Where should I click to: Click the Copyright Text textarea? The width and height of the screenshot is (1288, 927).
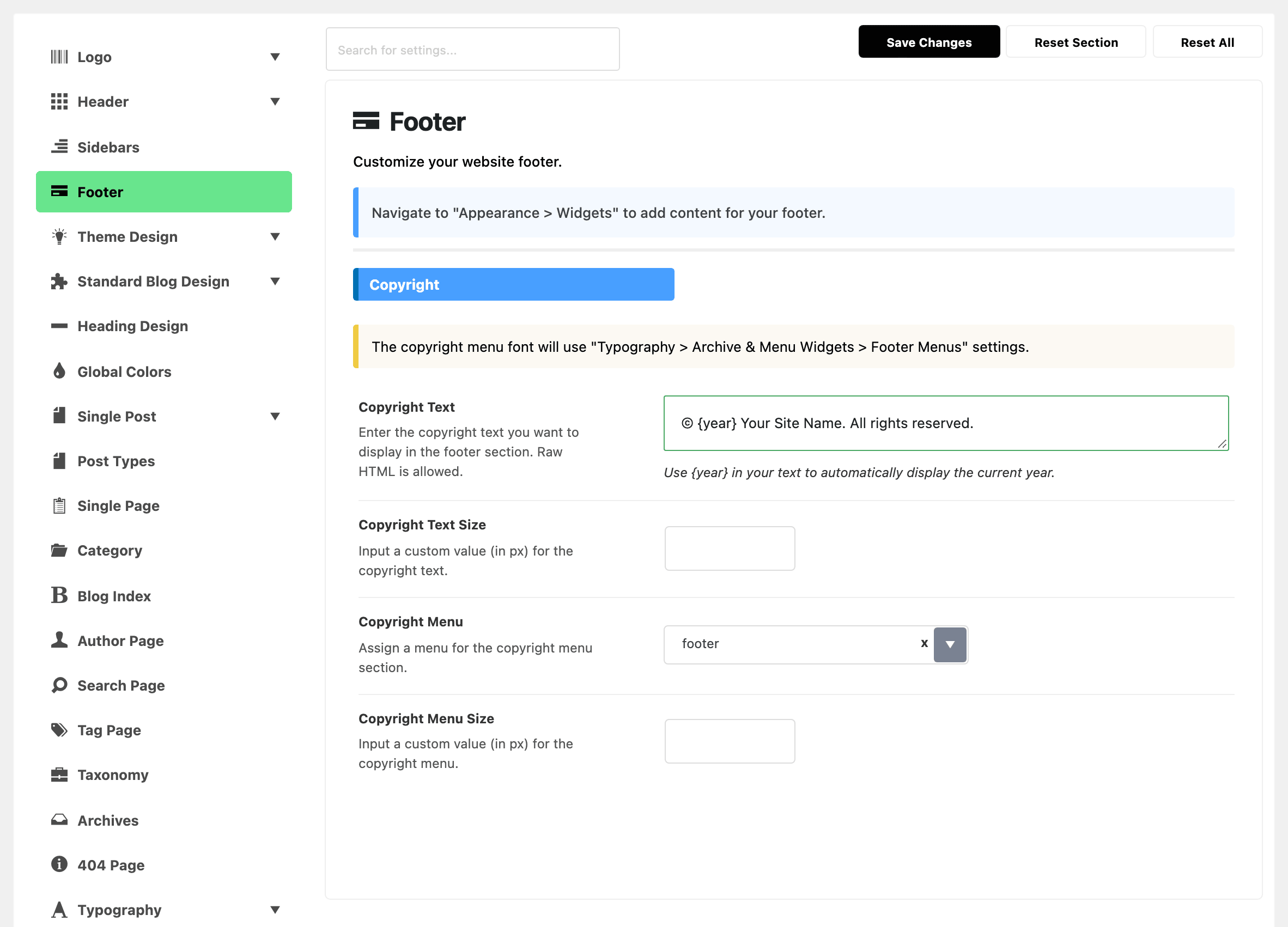[946, 424]
